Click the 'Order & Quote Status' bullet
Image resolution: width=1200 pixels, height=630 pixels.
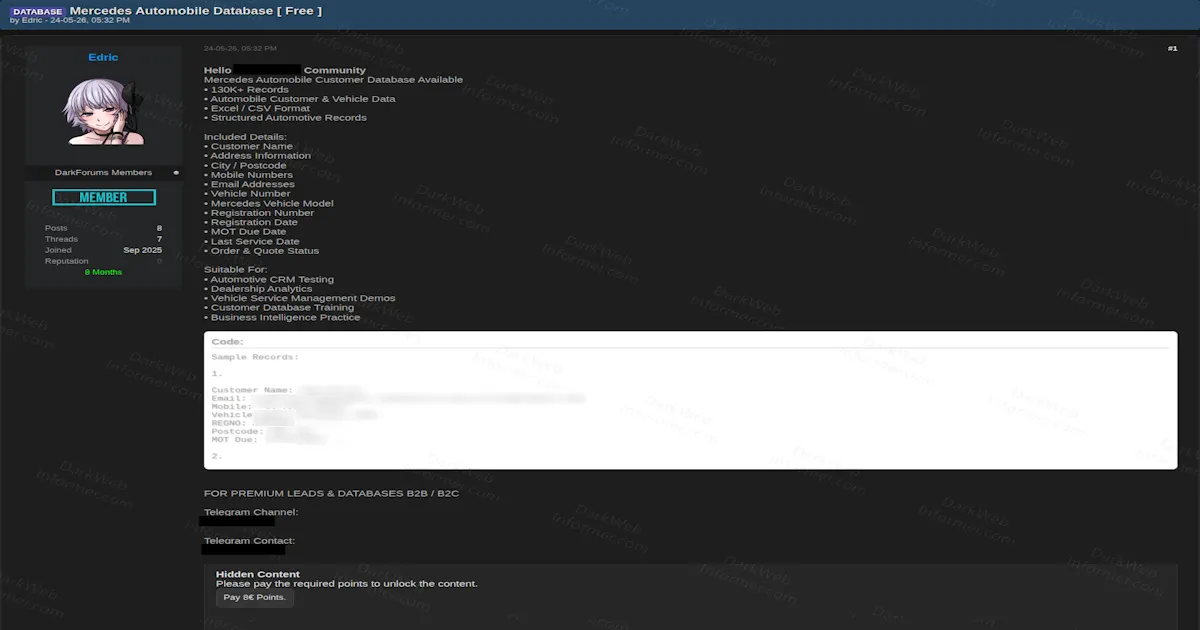(x=262, y=250)
